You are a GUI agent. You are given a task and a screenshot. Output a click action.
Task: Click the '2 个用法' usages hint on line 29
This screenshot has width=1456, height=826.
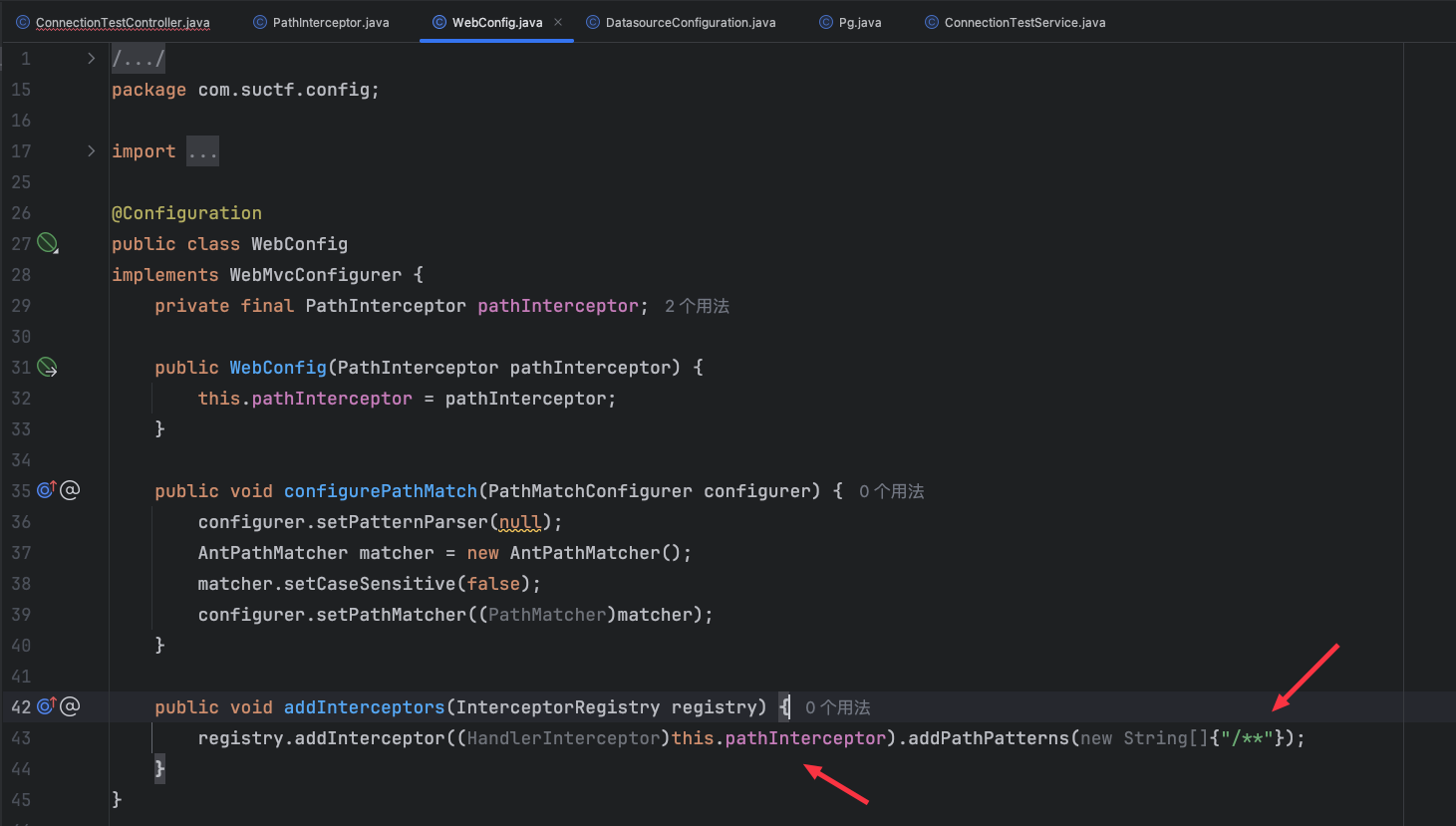point(698,306)
